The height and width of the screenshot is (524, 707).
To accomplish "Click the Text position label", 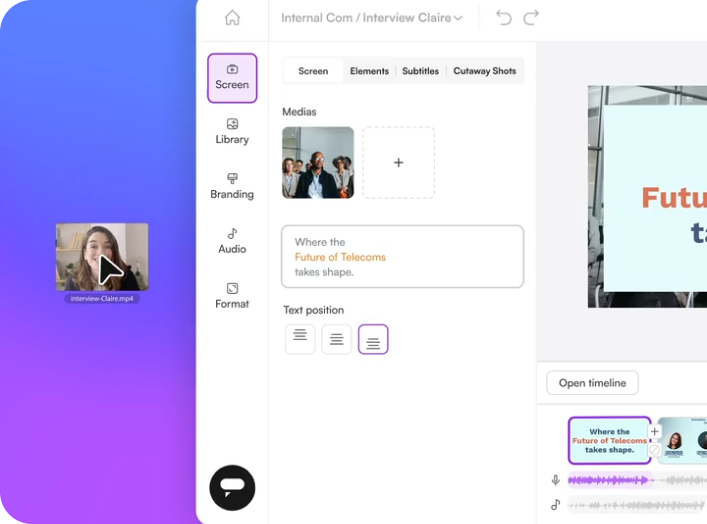I will pos(314,310).
